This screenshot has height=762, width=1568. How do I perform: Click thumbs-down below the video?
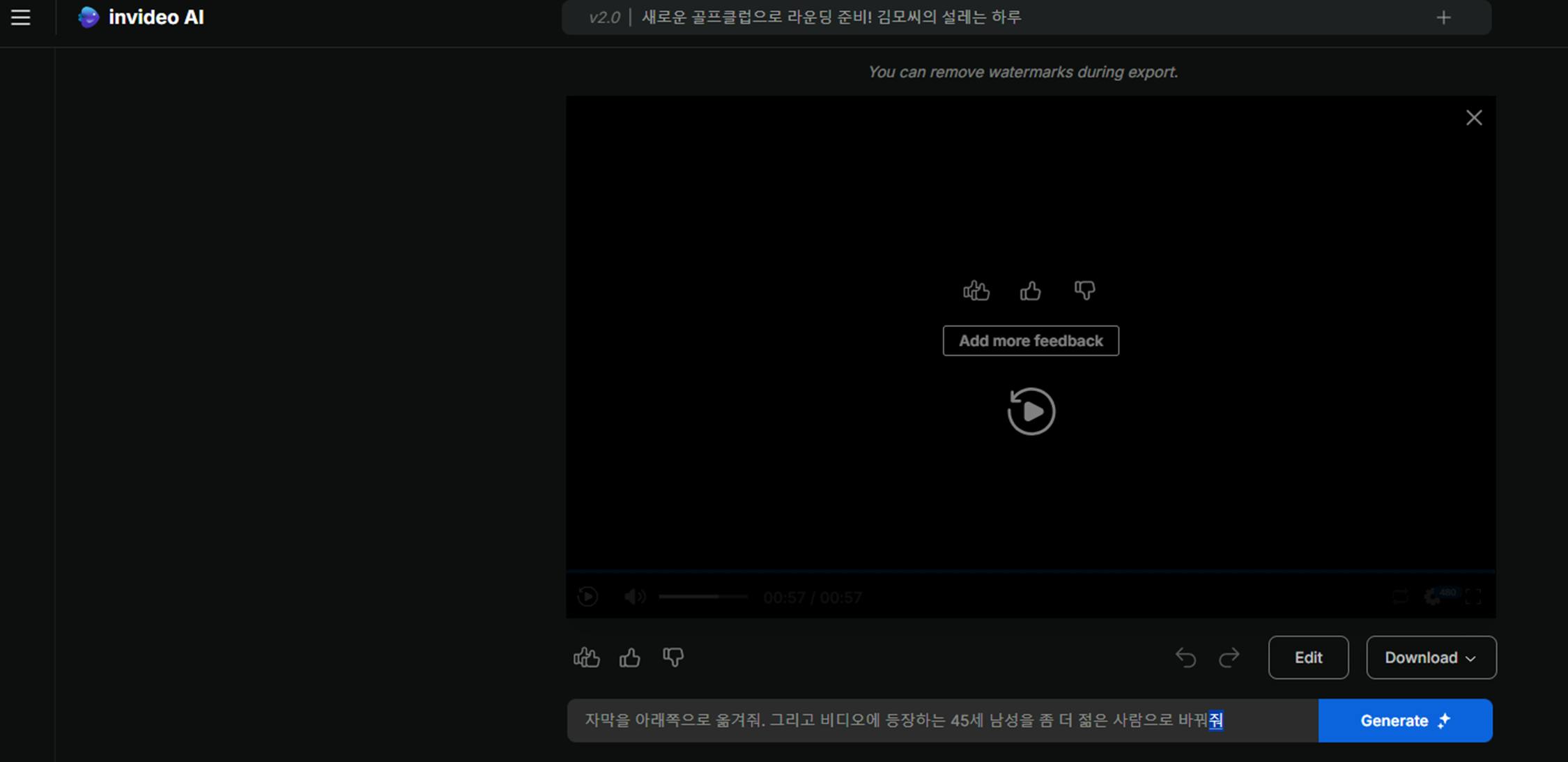point(673,657)
